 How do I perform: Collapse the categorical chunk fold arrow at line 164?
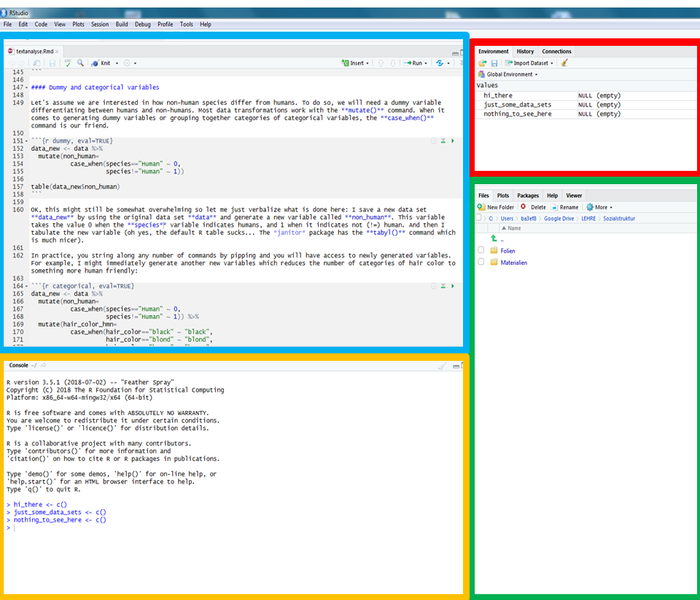click(x=26, y=286)
